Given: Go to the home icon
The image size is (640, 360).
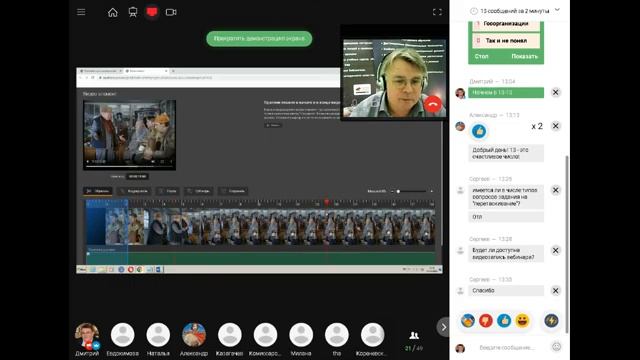Looking at the screenshot, I should click(113, 12).
